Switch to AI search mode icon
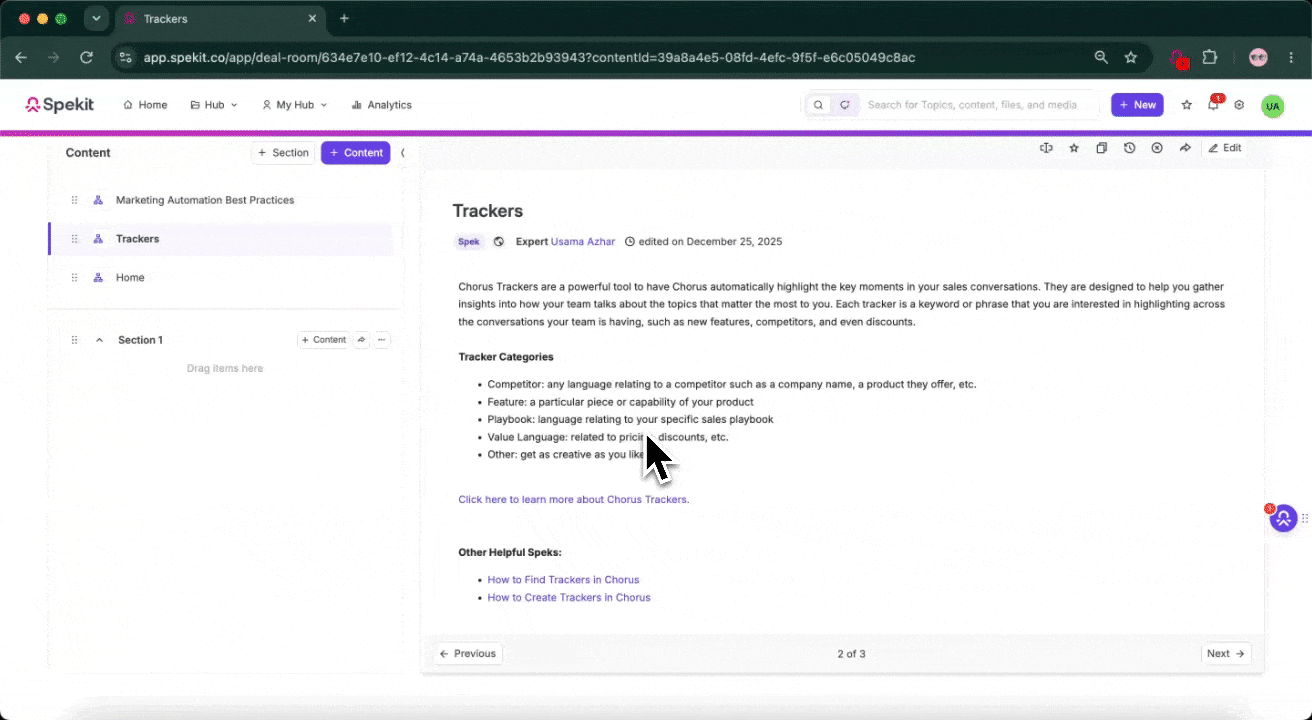The image size is (1312, 720). click(x=845, y=105)
